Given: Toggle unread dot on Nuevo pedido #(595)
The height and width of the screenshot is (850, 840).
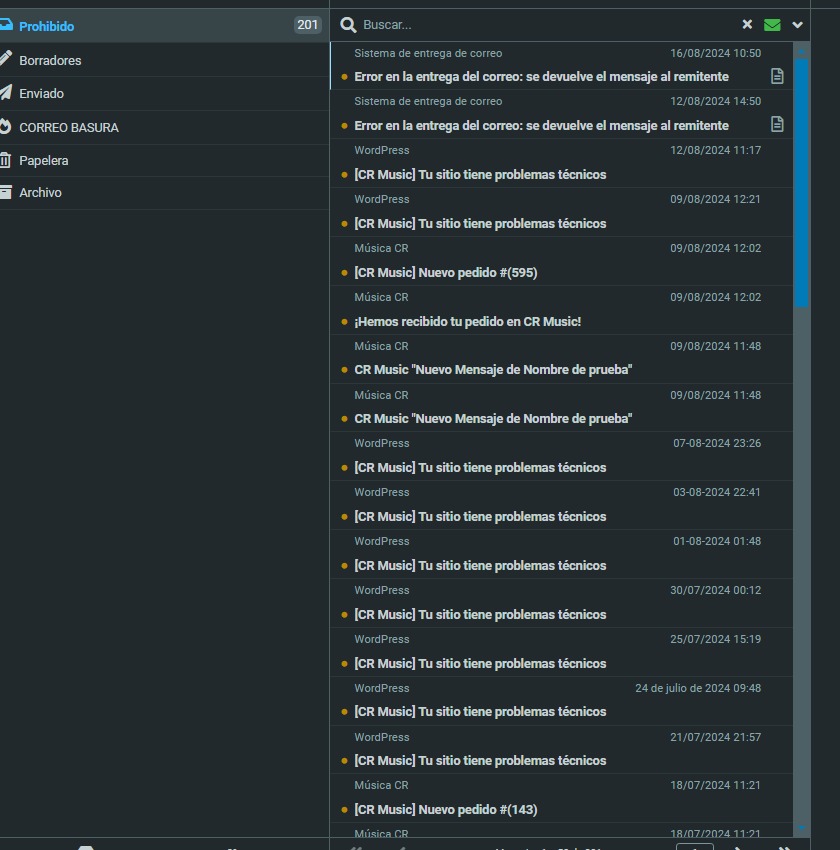Looking at the screenshot, I should click(x=345, y=273).
